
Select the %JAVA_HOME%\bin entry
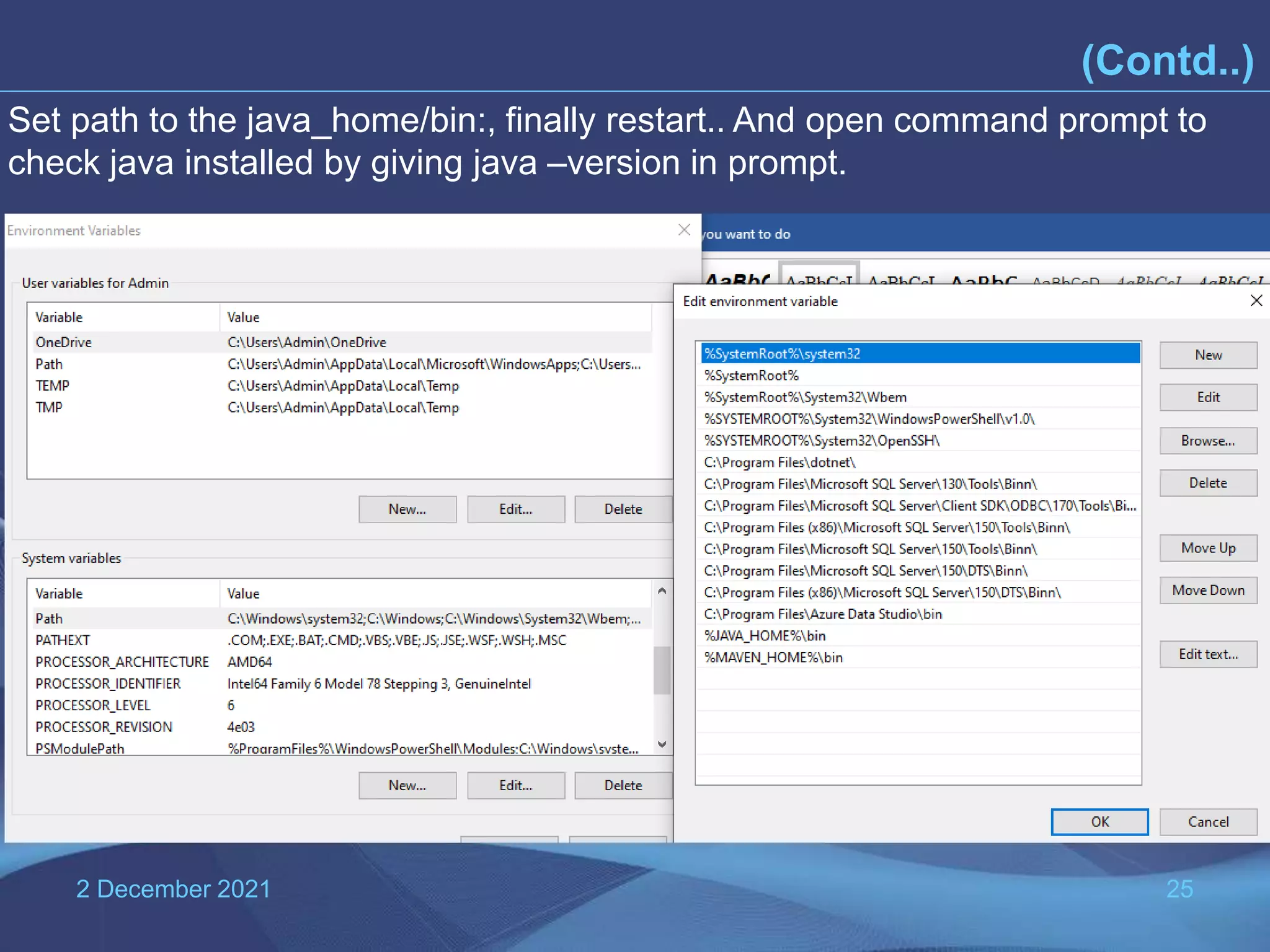(x=920, y=636)
